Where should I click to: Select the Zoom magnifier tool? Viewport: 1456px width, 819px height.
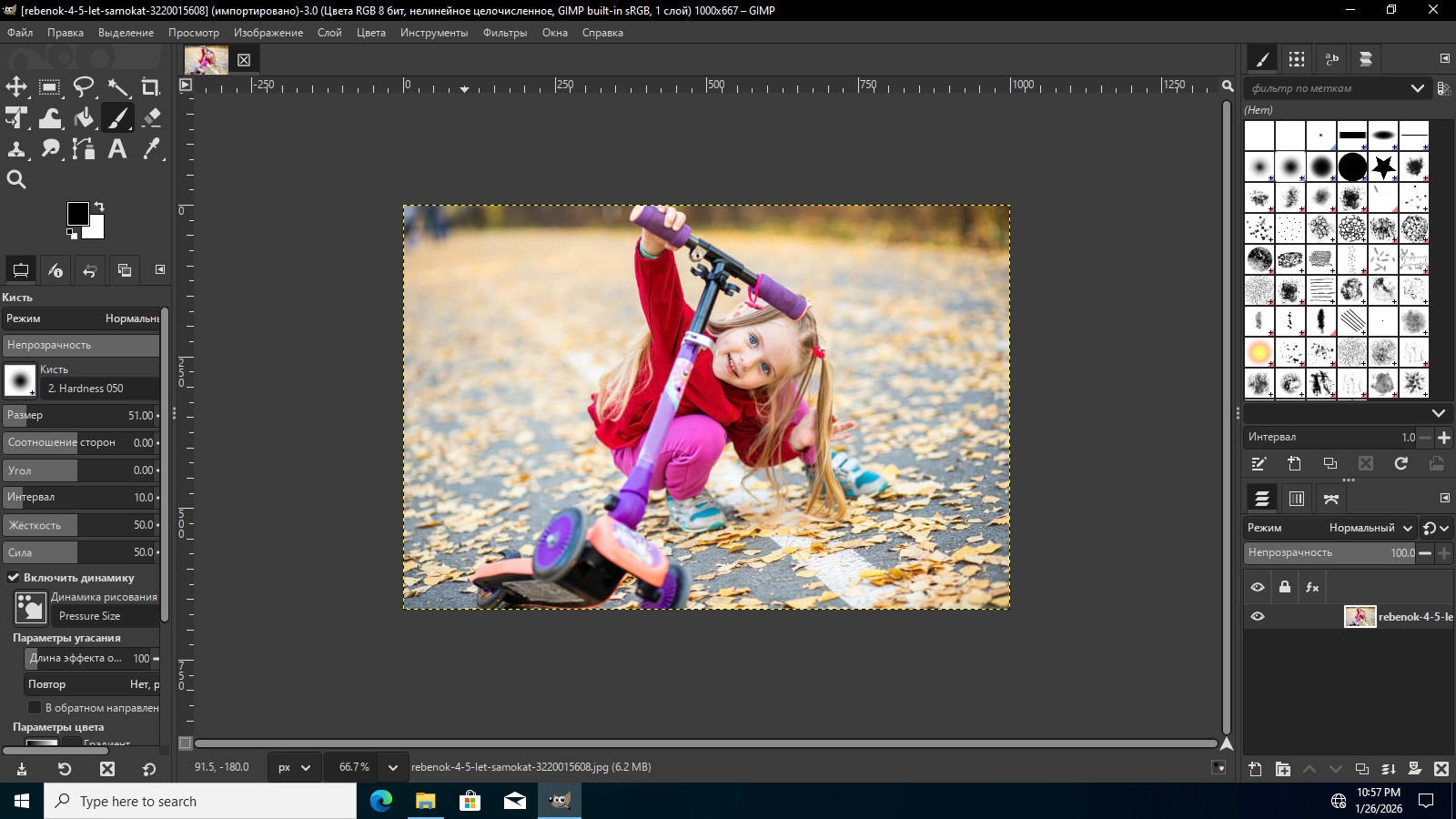click(16, 179)
